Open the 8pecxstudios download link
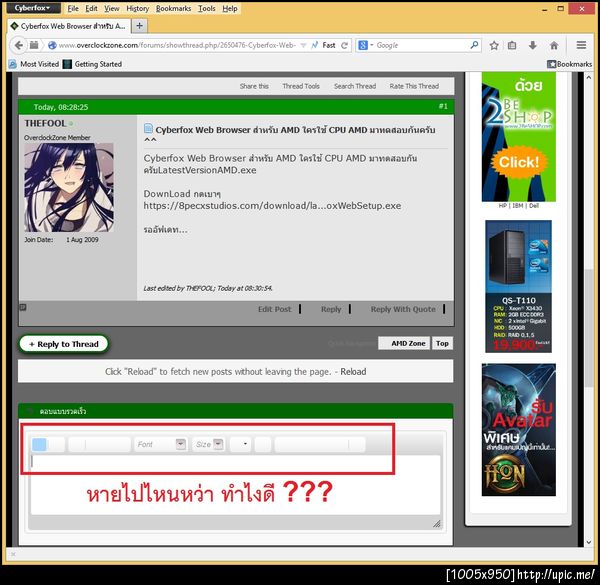 (x=272, y=206)
